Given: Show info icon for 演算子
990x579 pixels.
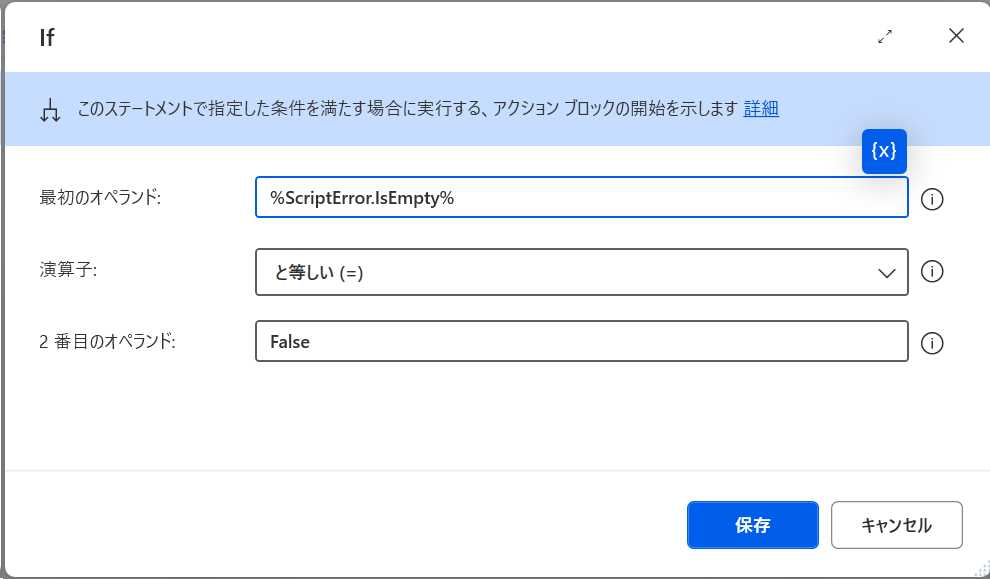Looking at the screenshot, I should pyautogui.click(x=932, y=271).
